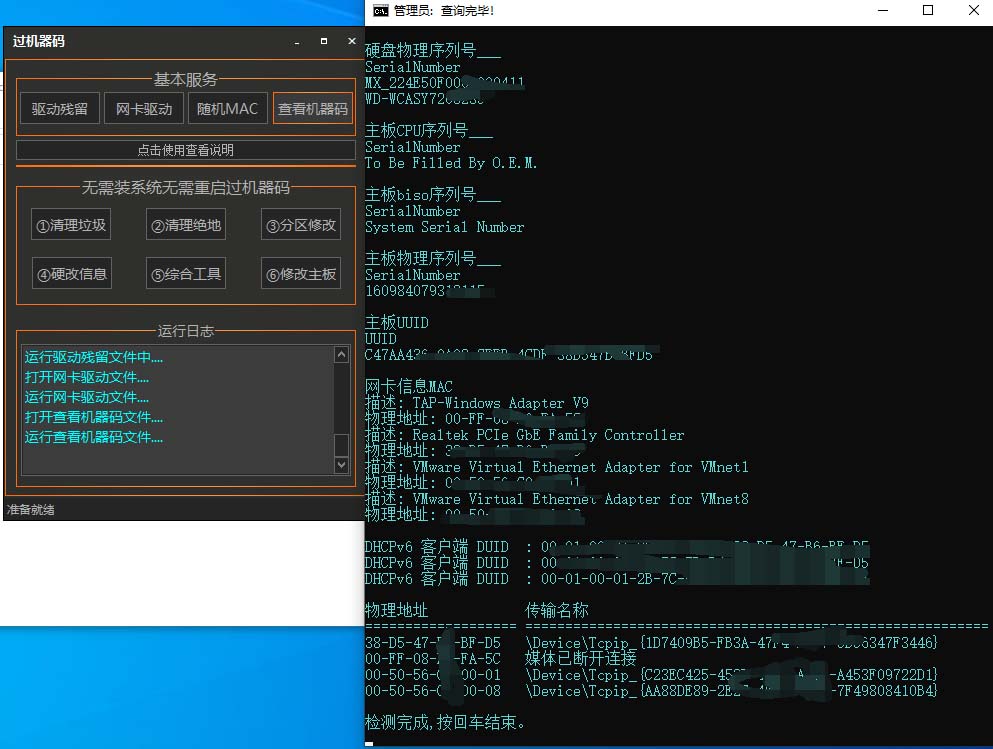Click the scroll-up arrow in the log panel

click(341, 353)
